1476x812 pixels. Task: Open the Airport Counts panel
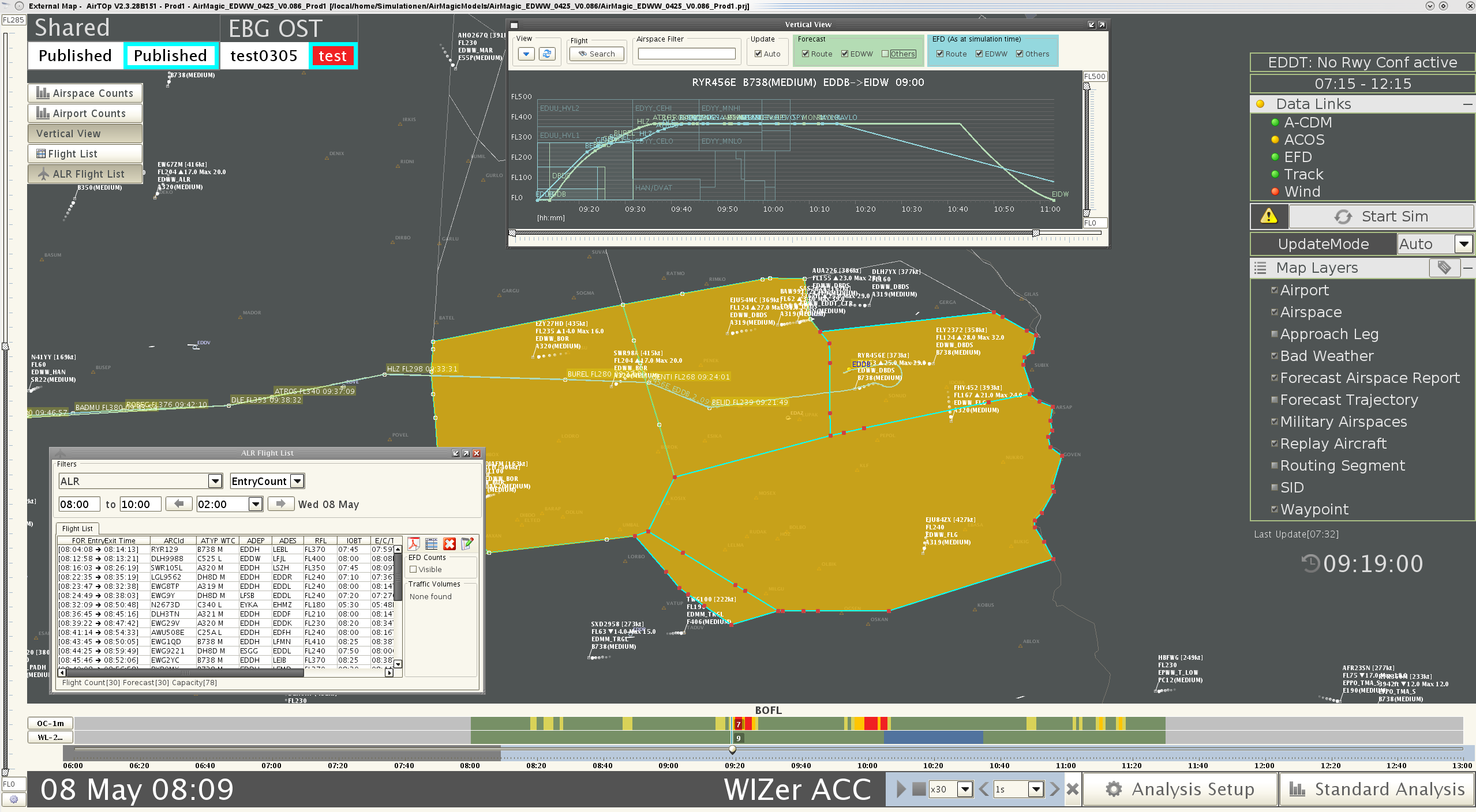(x=84, y=113)
